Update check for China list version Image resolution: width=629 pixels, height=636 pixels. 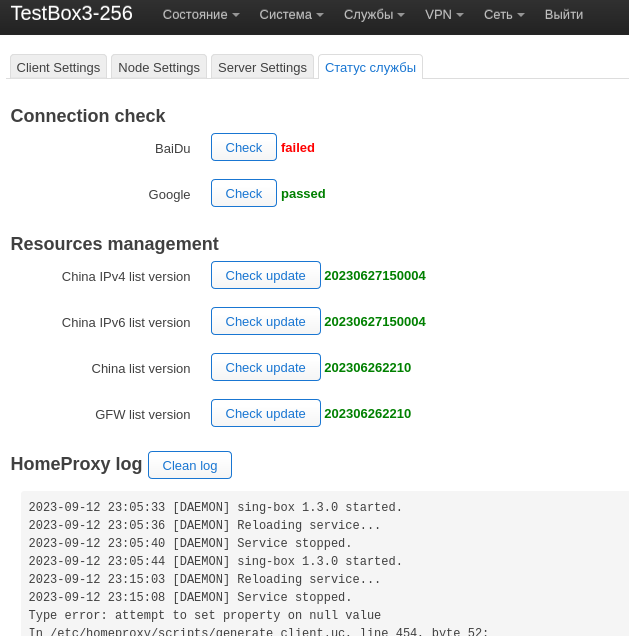pos(265,367)
